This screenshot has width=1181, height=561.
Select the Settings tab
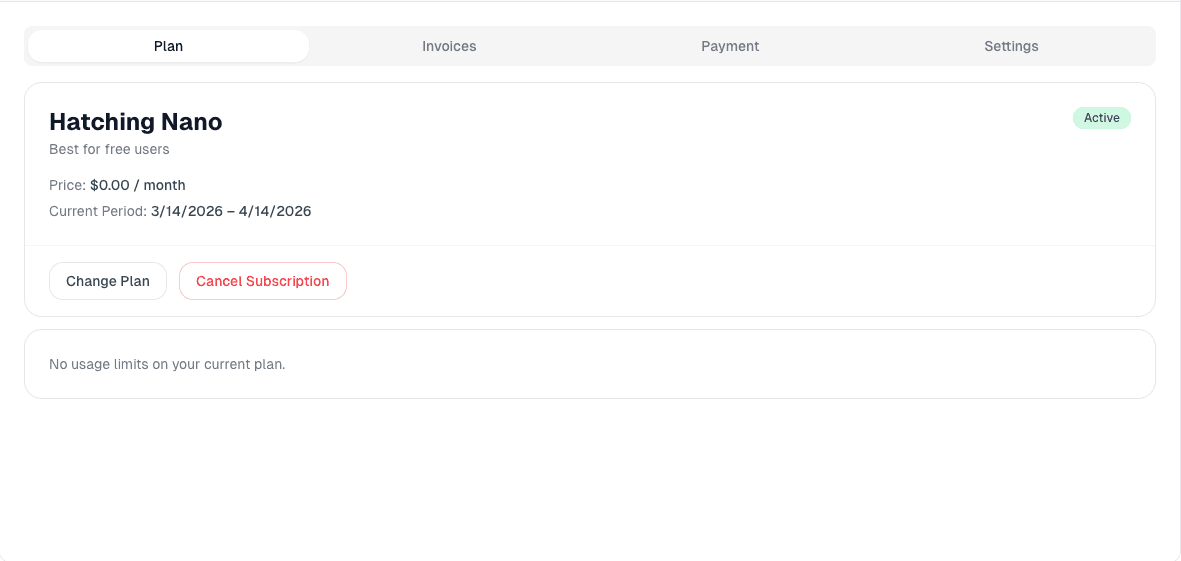click(1011, 46)
